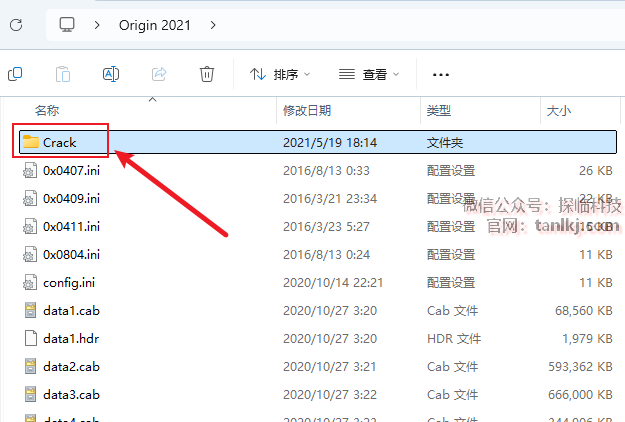
Task: Click the config.ini file icon
Action: [x=30, y=283]
